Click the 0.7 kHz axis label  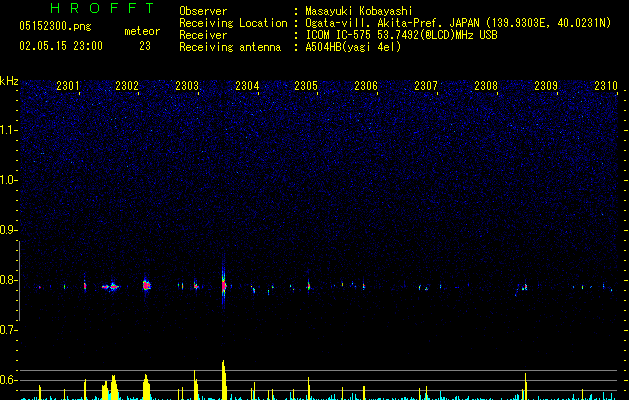[x=8, y=330]
